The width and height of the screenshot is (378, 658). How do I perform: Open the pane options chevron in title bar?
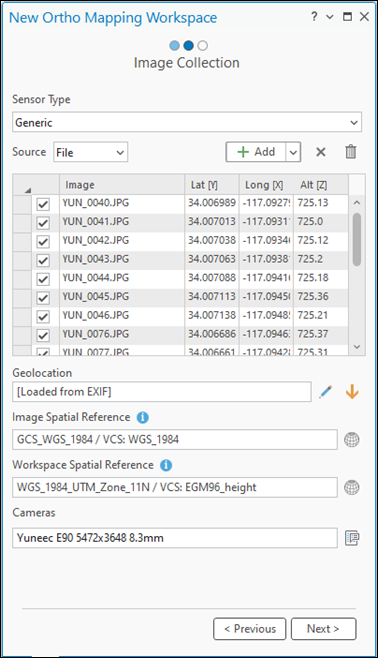[x=330, y=17]
